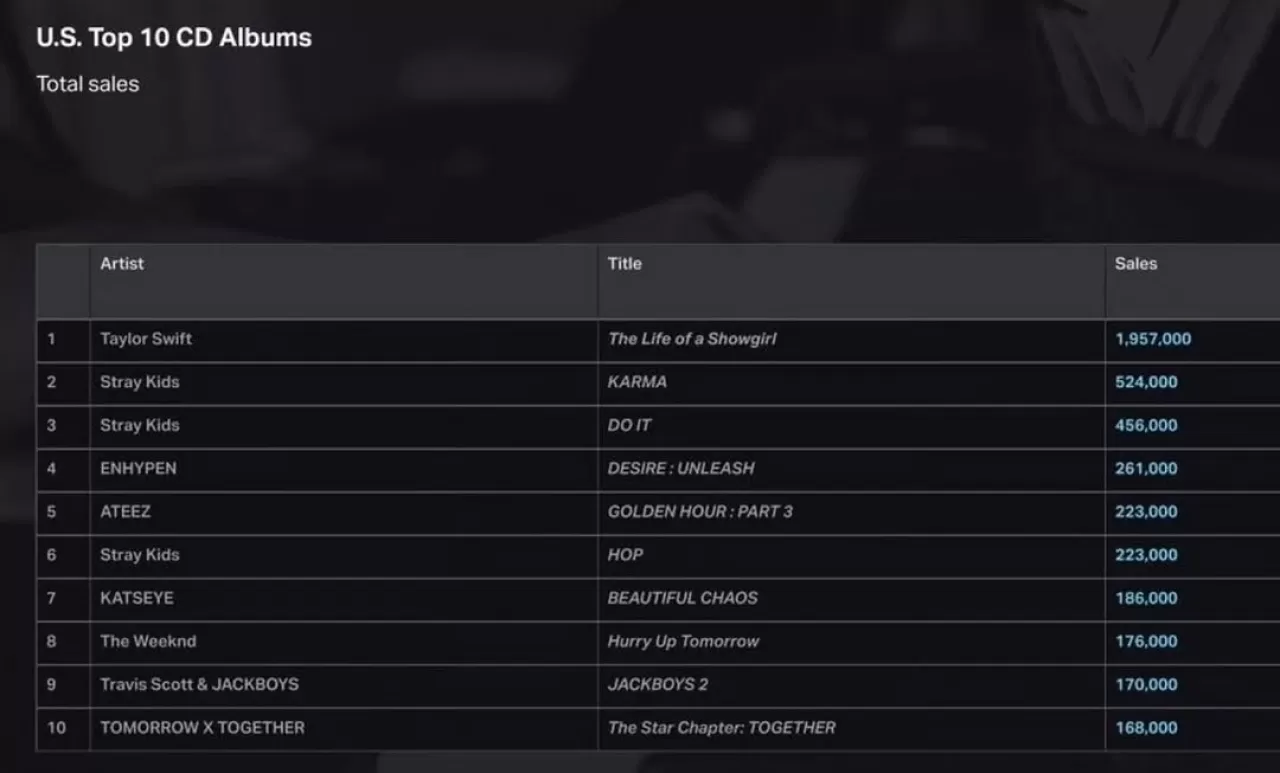Click the HOP album title
This screenshot has height=773, width=1280.
tap(625, 555)
